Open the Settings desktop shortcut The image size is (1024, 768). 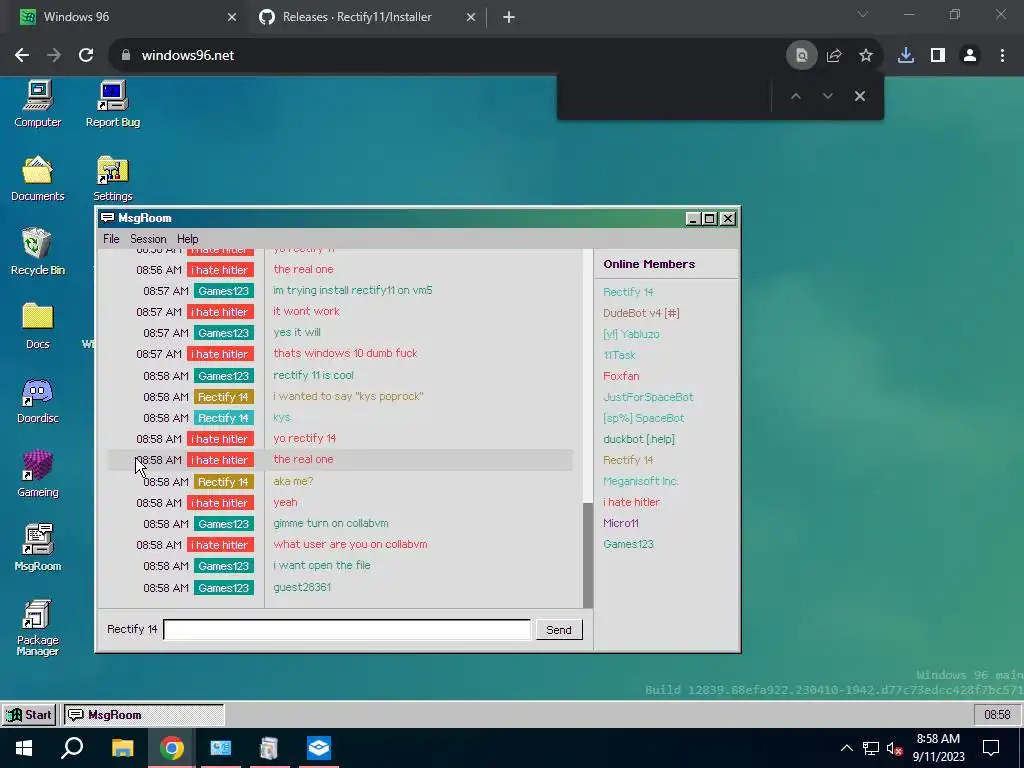pos(112,178)
